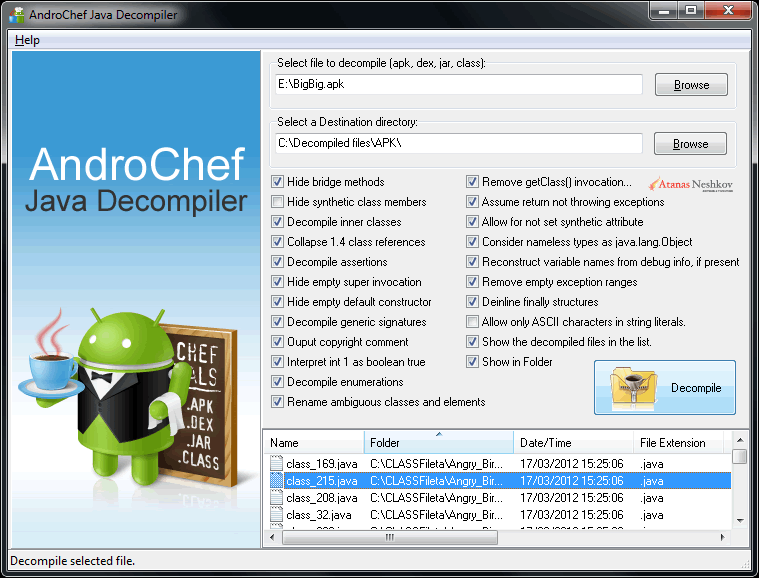
Task: Click the file list scroll down arrow
Action: [740, 521]
